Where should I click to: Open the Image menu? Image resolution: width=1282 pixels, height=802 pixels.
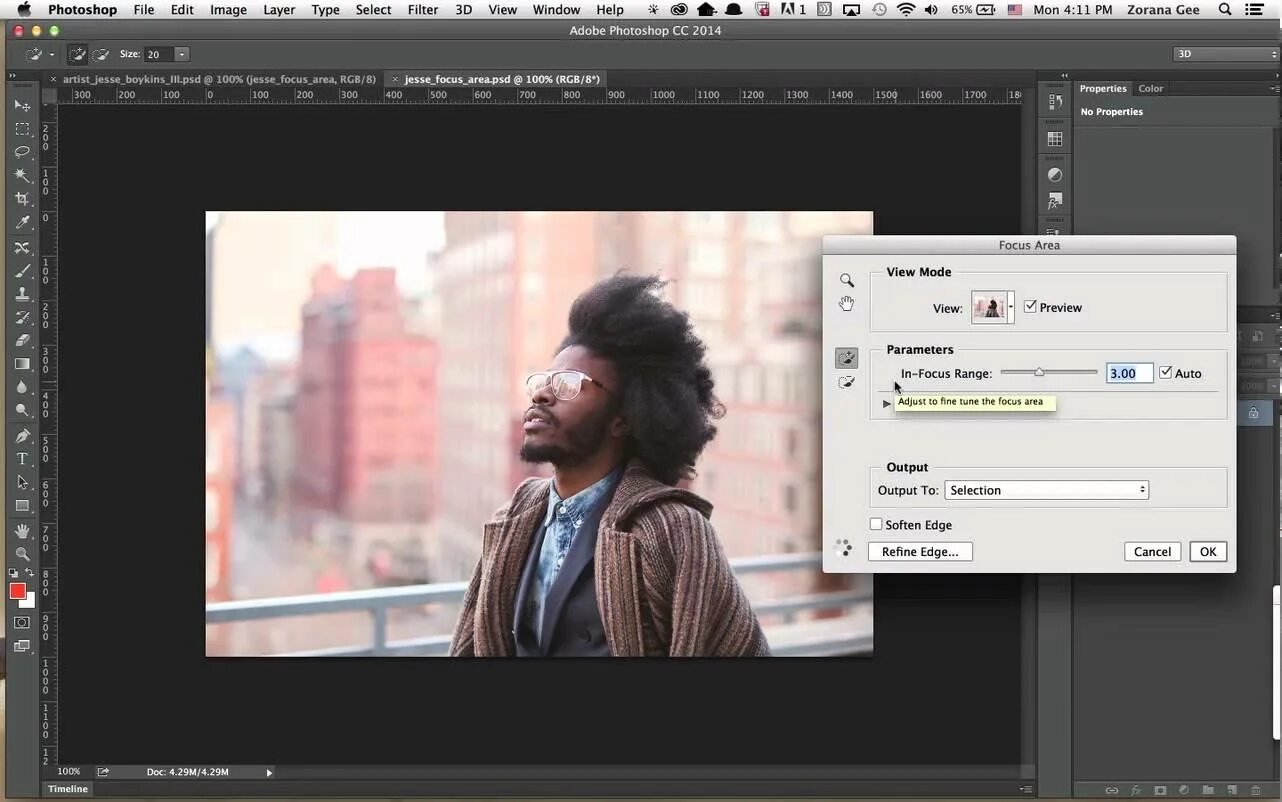click(x=228, y=9)
